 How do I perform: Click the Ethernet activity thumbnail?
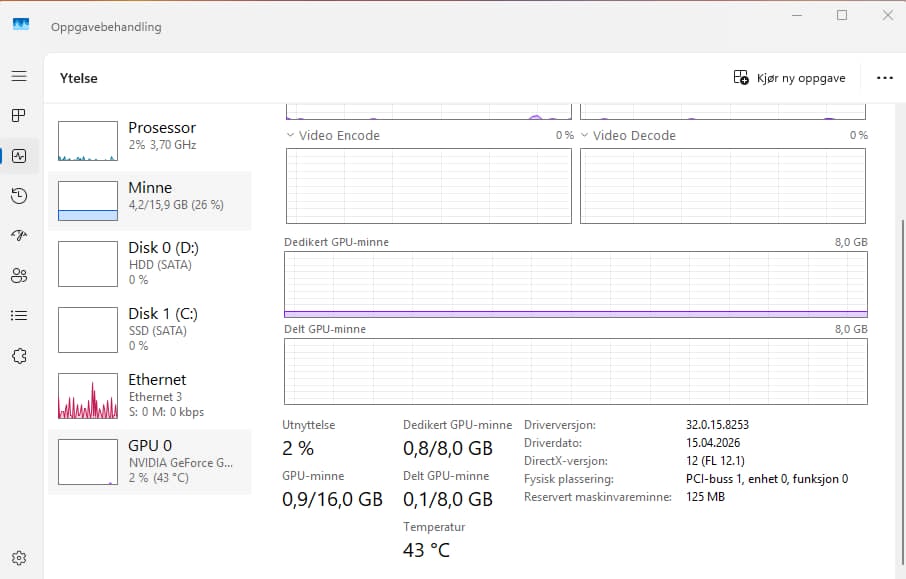coord(88,396)
